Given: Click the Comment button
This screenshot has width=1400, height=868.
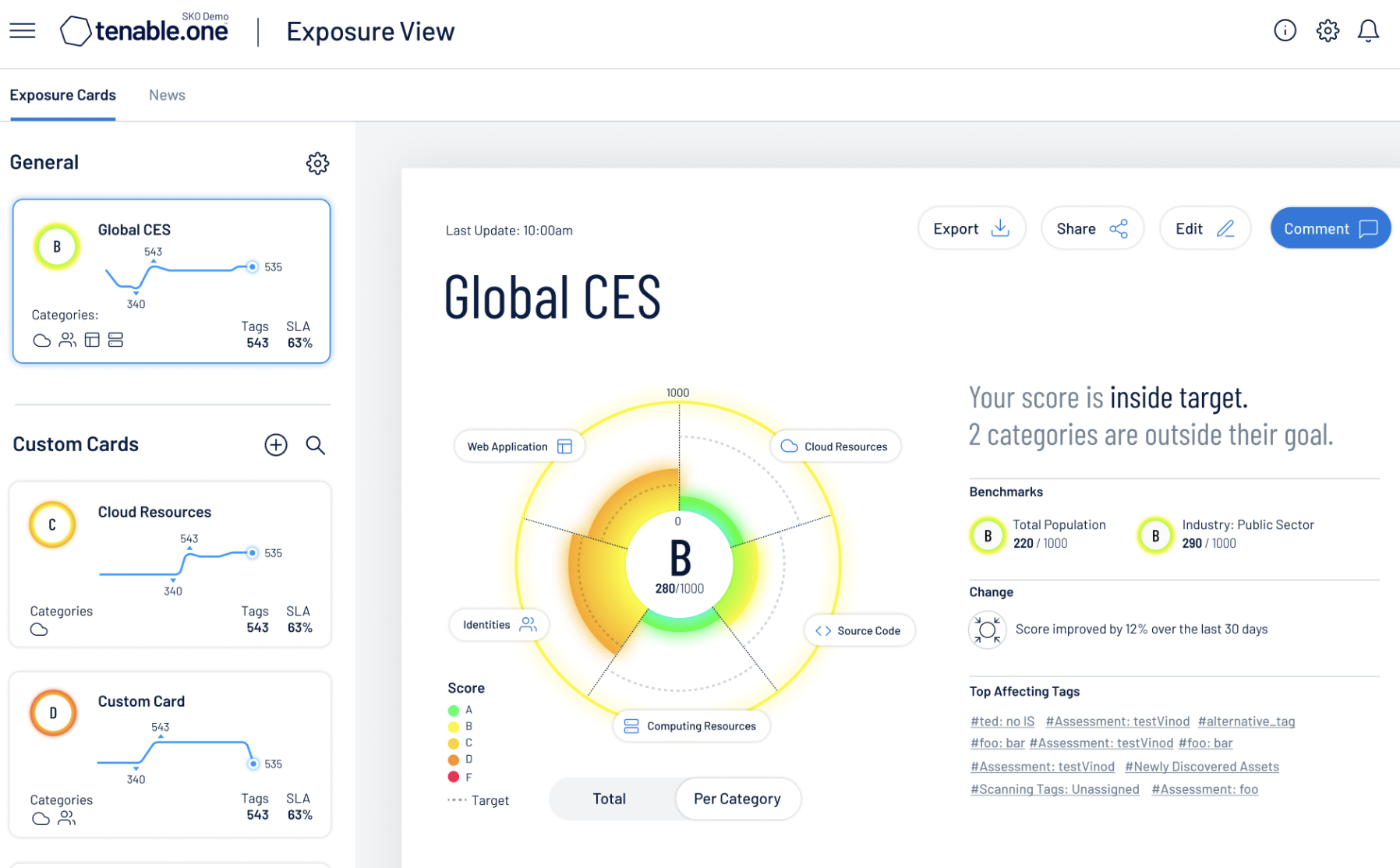Looking at the screenshot, I should click(1331, 228).
